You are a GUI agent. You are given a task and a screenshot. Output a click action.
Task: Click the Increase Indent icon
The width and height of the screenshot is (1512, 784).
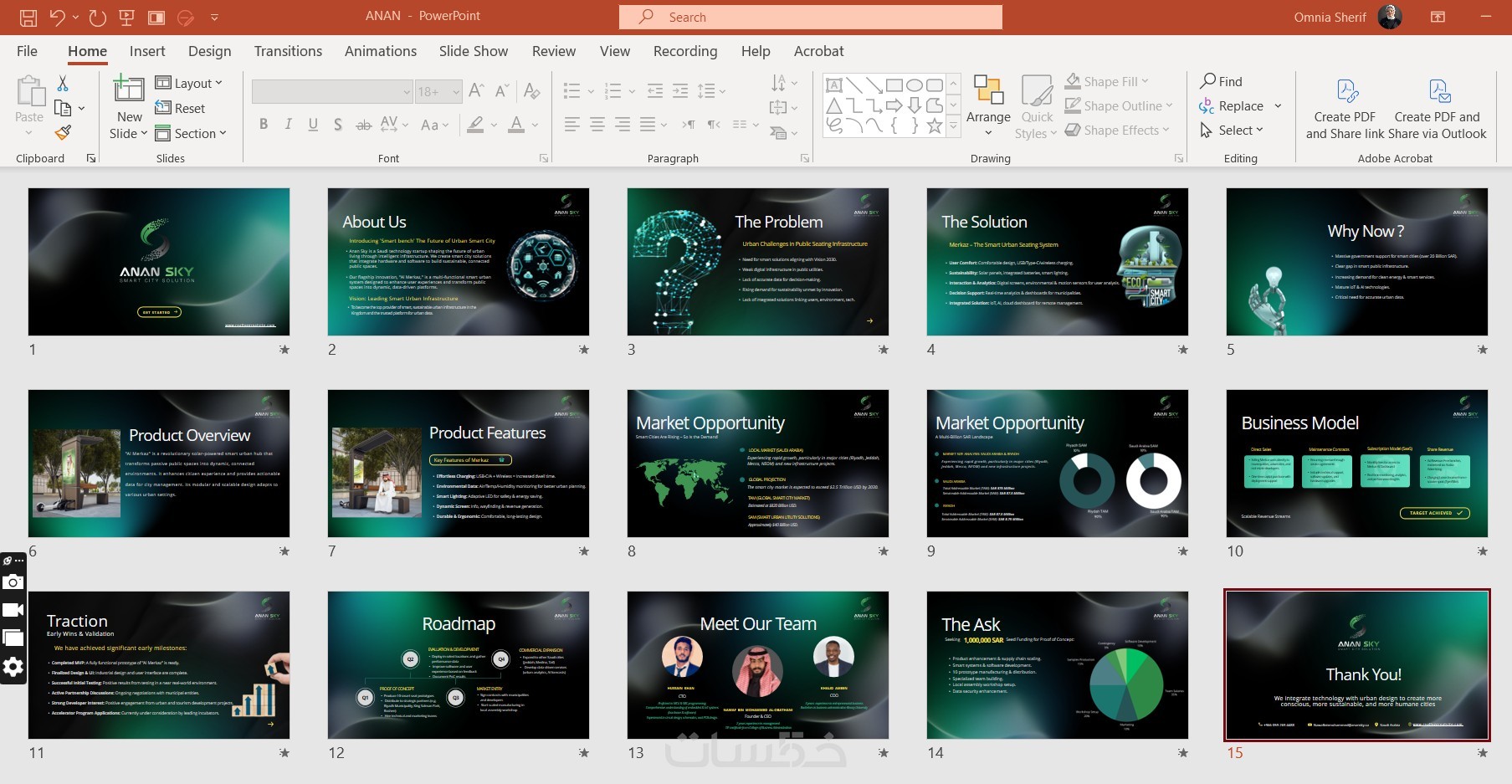click(x=680, y=90)
